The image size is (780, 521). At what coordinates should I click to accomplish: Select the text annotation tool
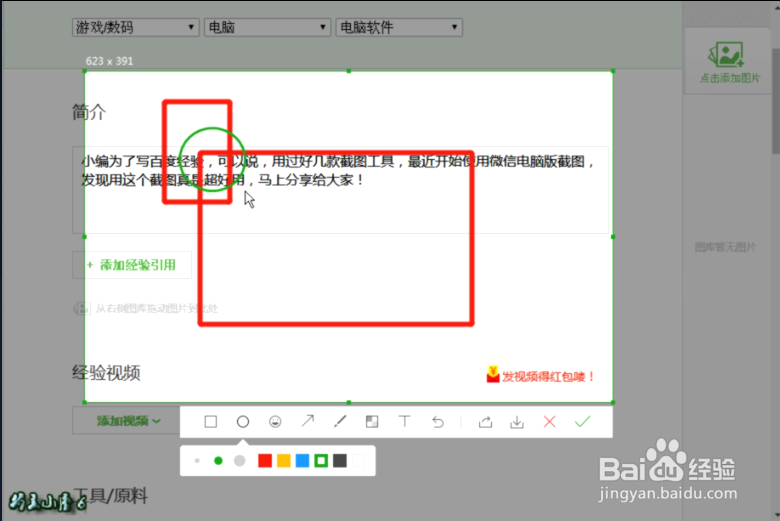pos(405,421)
